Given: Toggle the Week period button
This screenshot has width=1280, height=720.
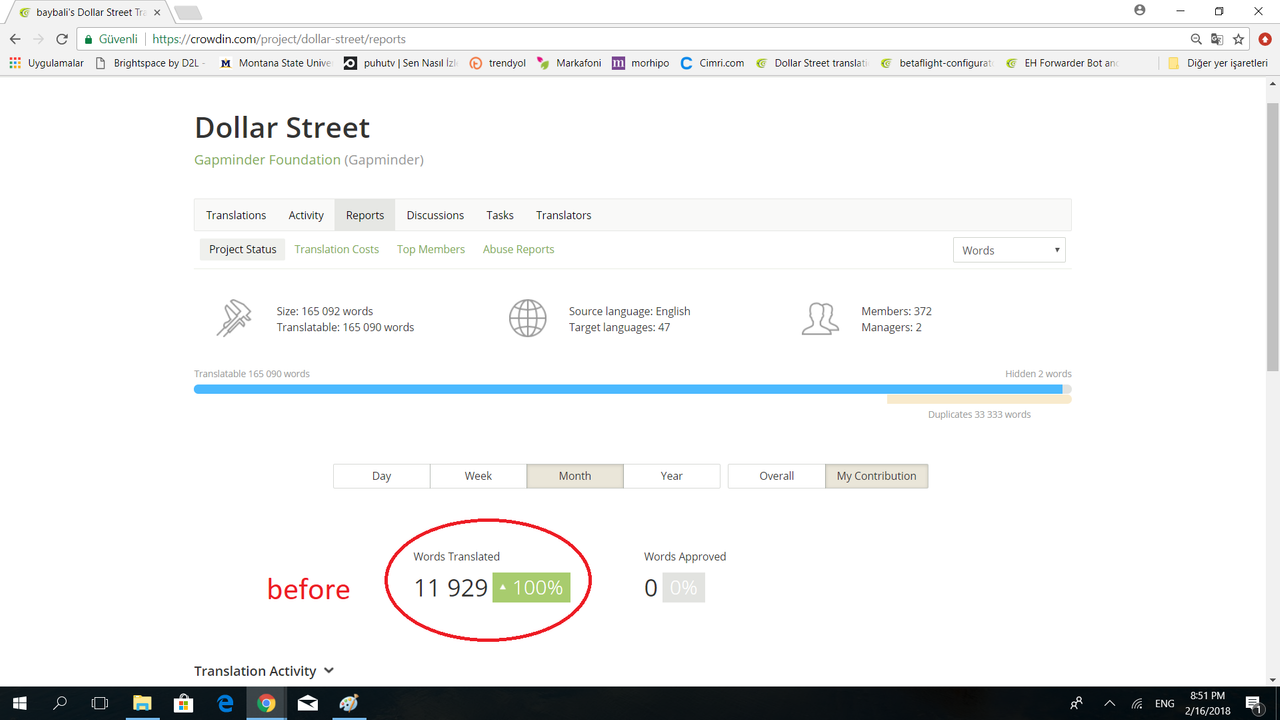Looking at the screenshot, I should [478, 476].
